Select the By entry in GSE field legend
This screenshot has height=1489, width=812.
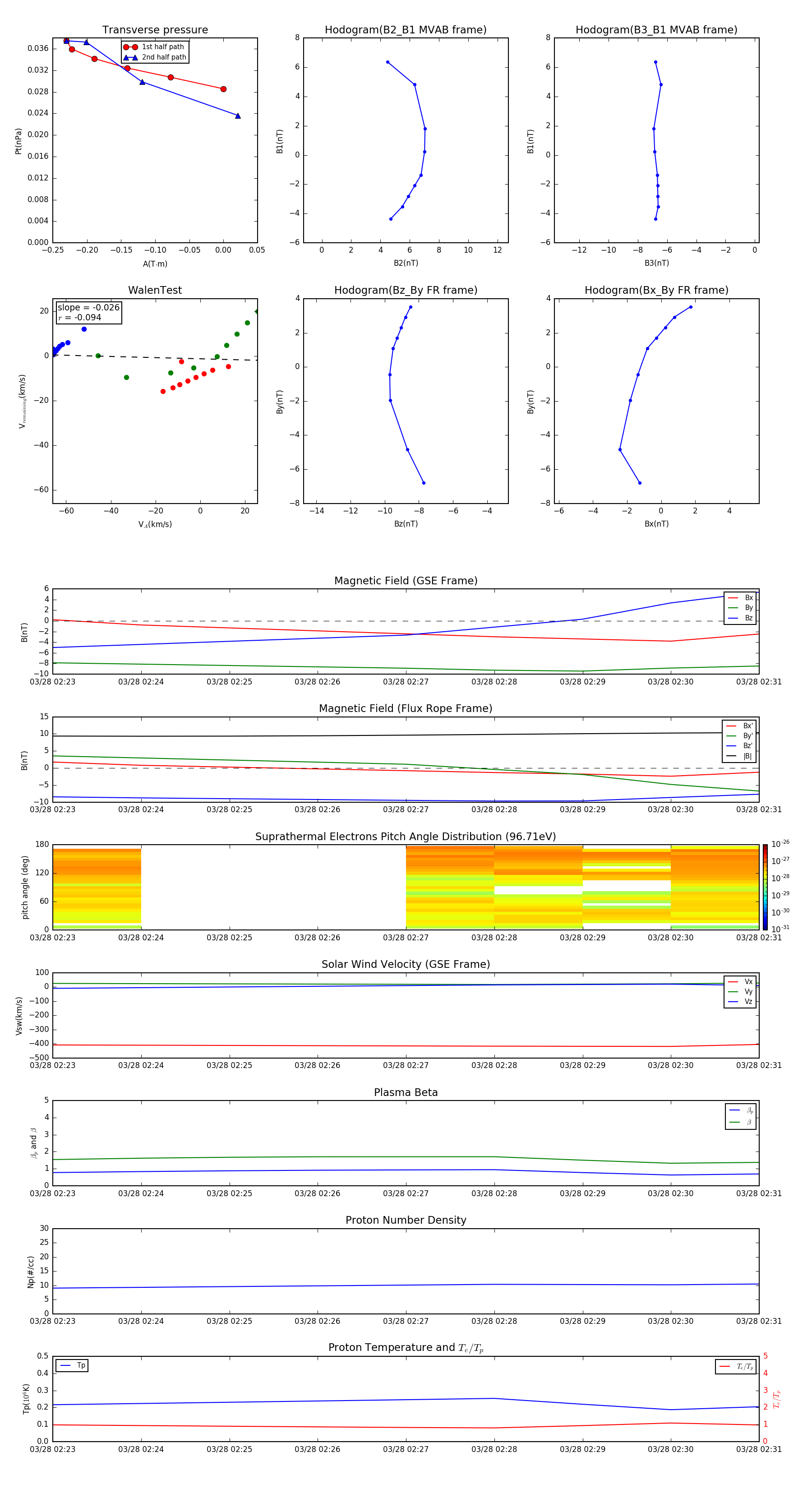[x=740, y=607]
